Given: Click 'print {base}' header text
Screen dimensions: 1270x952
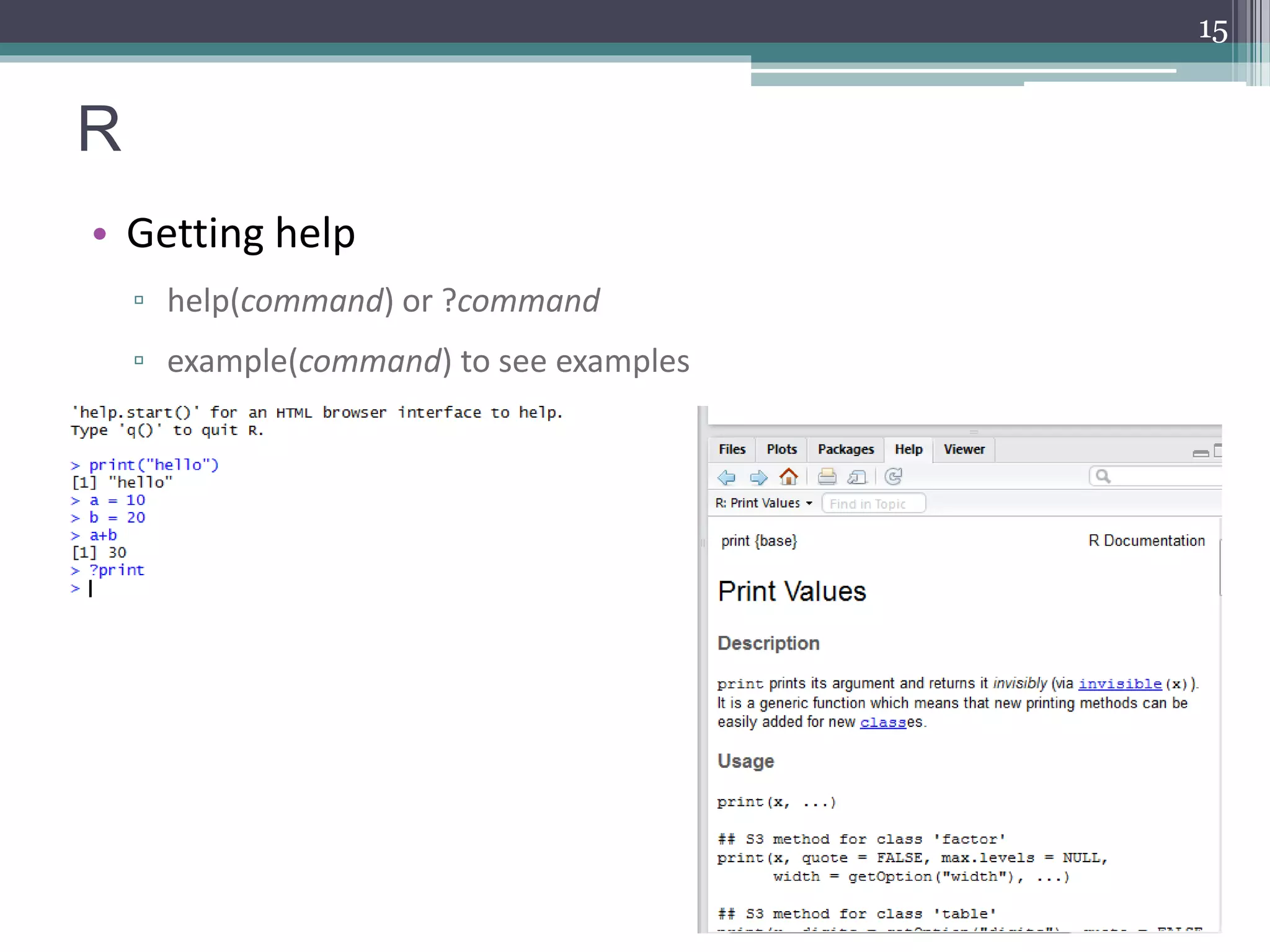Looking at the screenshot, I should pyautogui.click(x=759, y=541).
